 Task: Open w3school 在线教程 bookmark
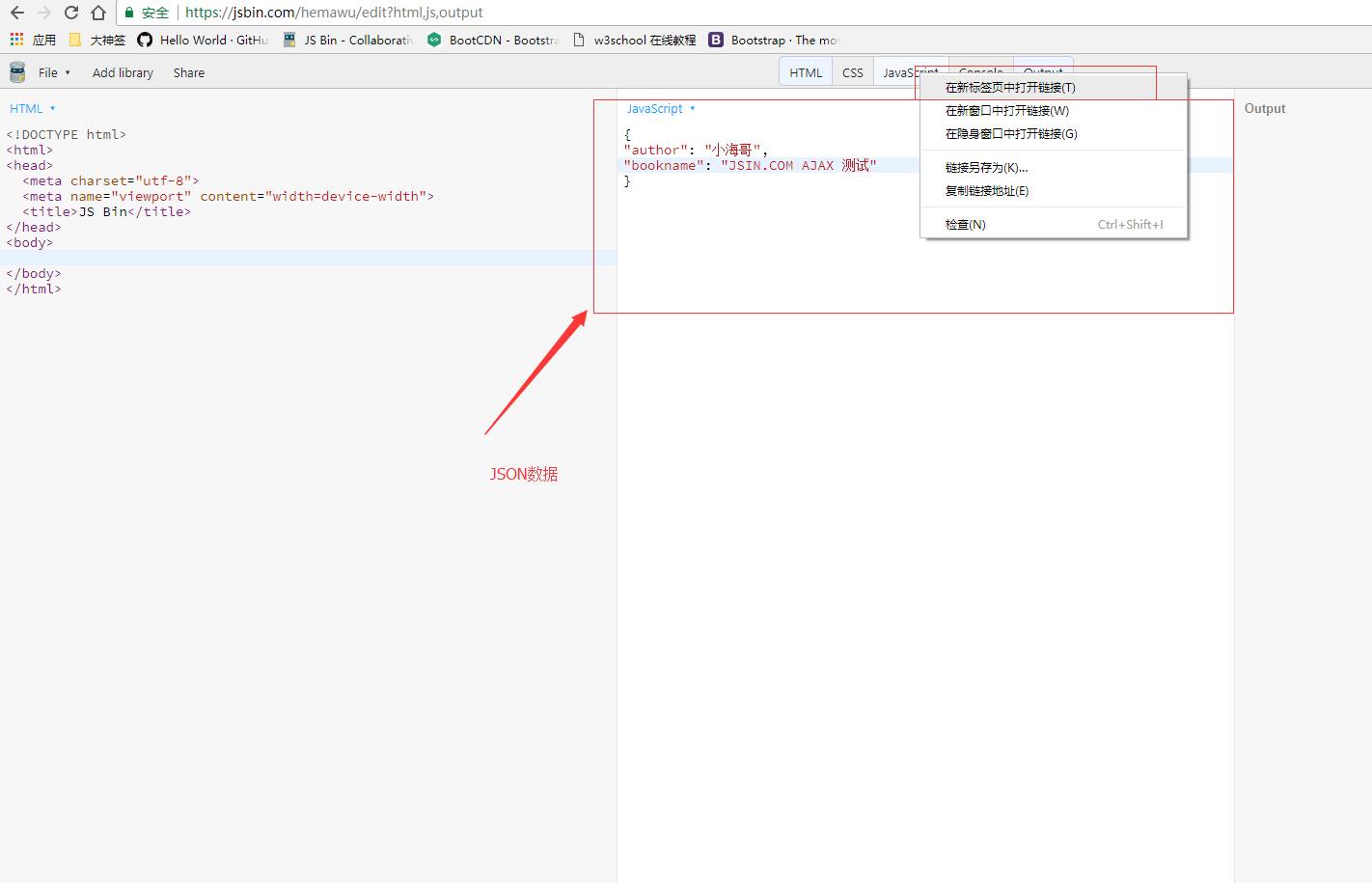pyautogui.click(x=634, y=40)
